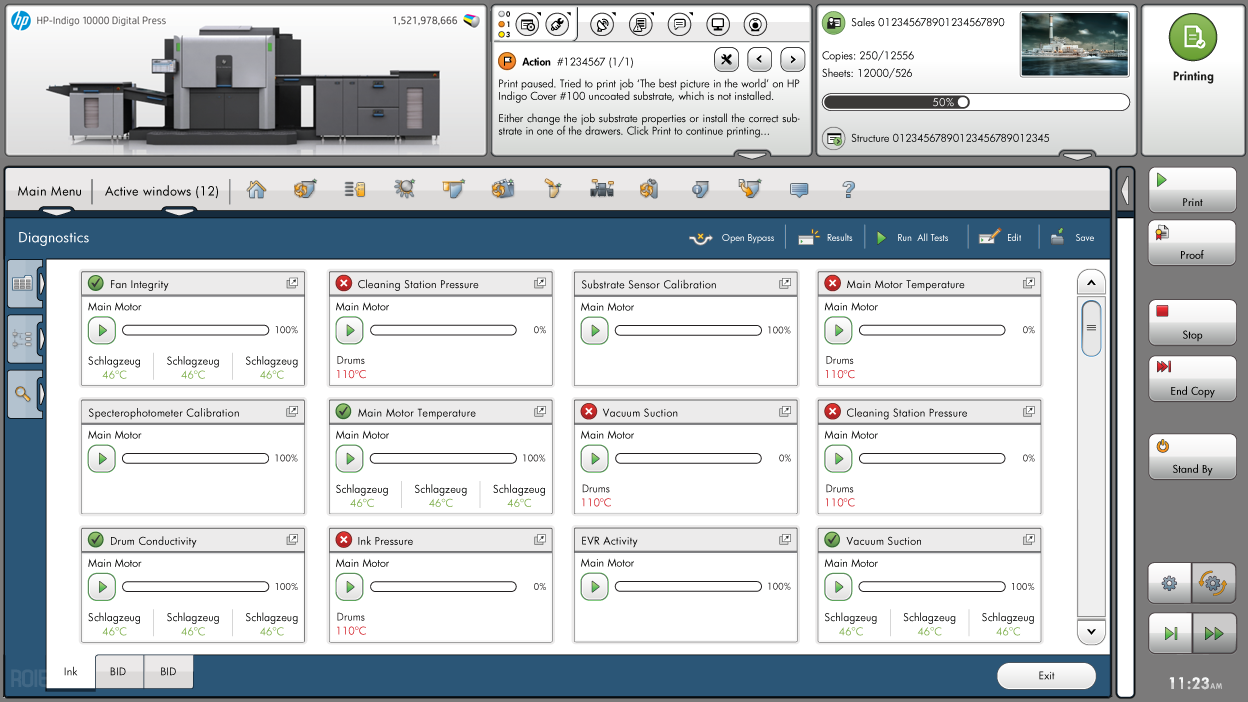
Task: Run the Fan Integrity test
Action: 101,330
